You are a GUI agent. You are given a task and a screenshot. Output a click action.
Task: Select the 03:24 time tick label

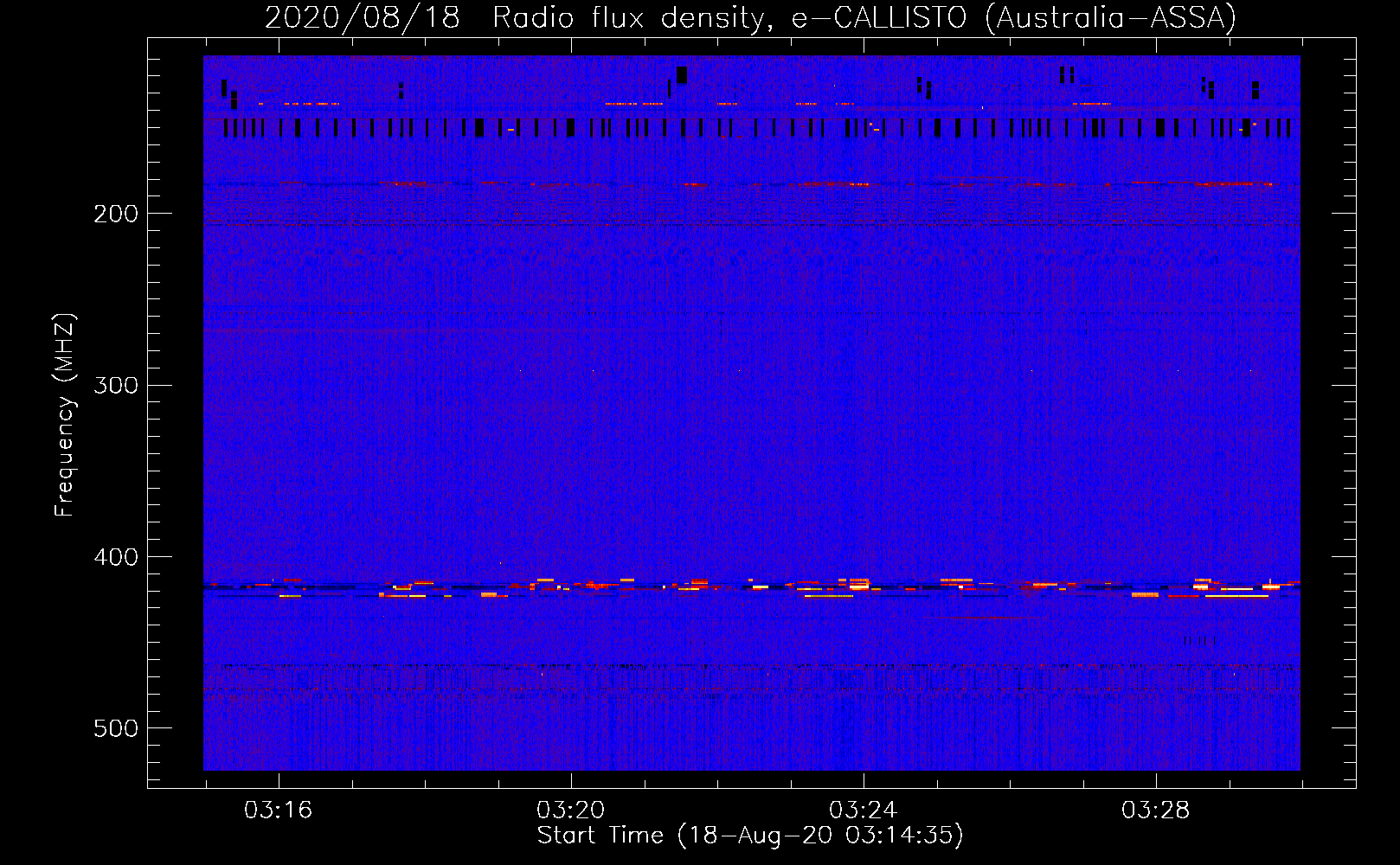863,811
